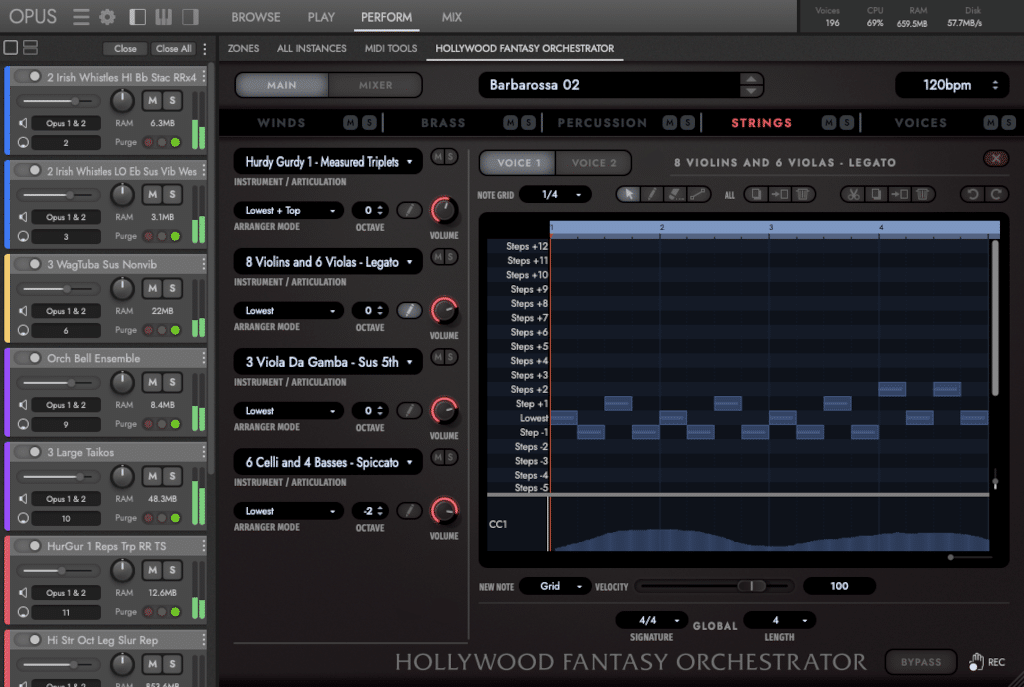The width and height of the screenshot is (1024, 687).
Task: Enable editing for 8 Violins and 6 Violas
Action: pyautogui.click(x=409, y=311)
